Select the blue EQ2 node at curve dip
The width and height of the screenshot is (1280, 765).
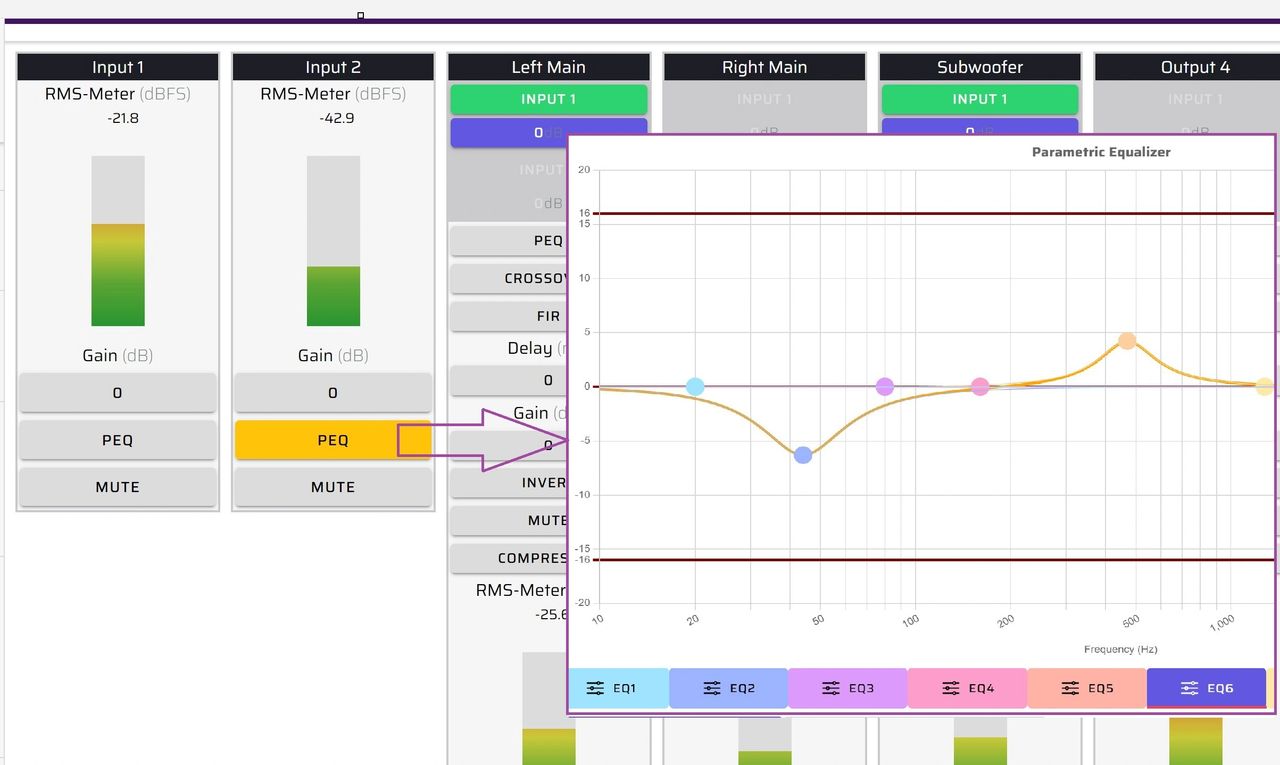[x=803, y=455]
